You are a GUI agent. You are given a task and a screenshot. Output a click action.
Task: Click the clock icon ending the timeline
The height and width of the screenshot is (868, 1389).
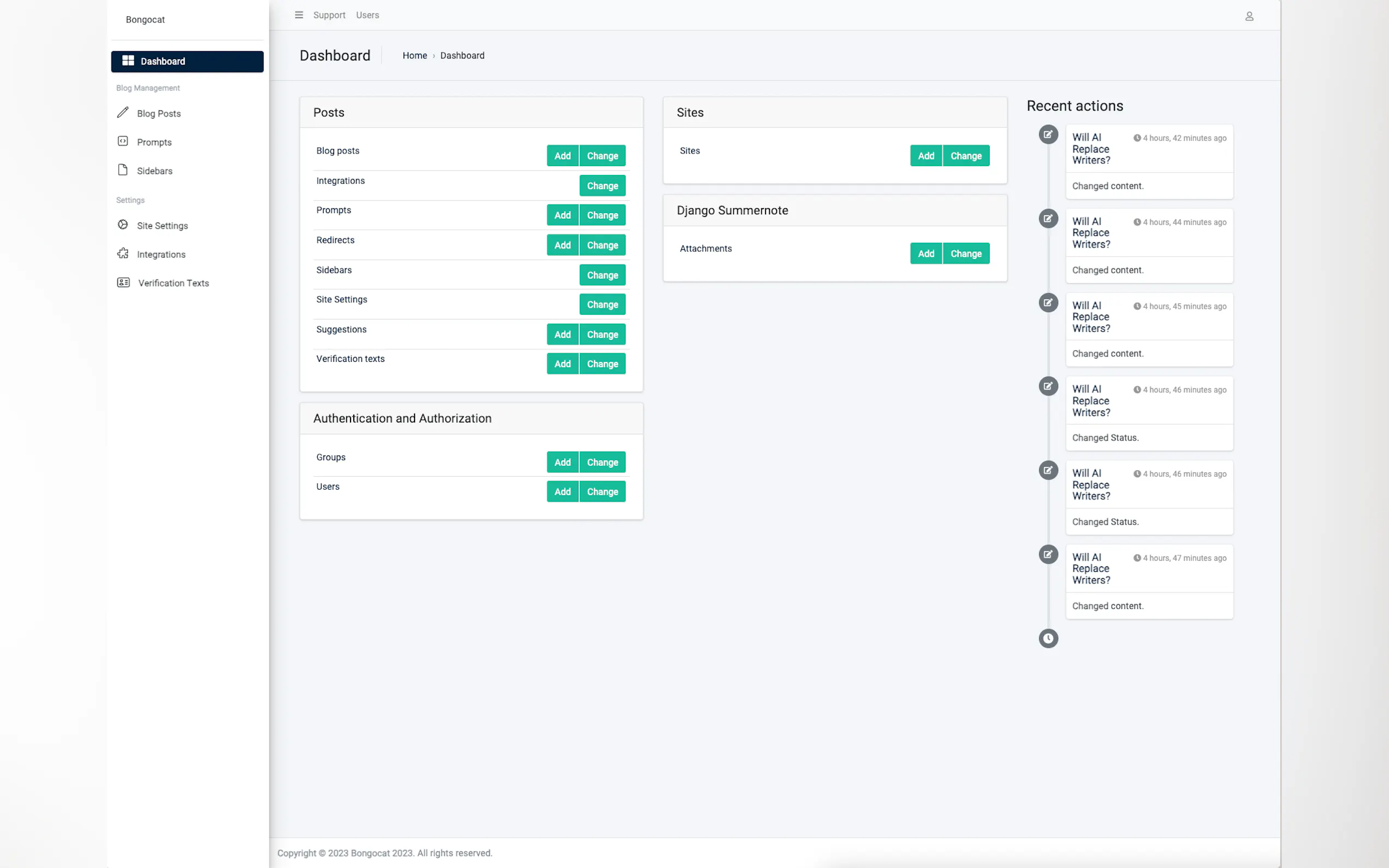coord(1048,638)
